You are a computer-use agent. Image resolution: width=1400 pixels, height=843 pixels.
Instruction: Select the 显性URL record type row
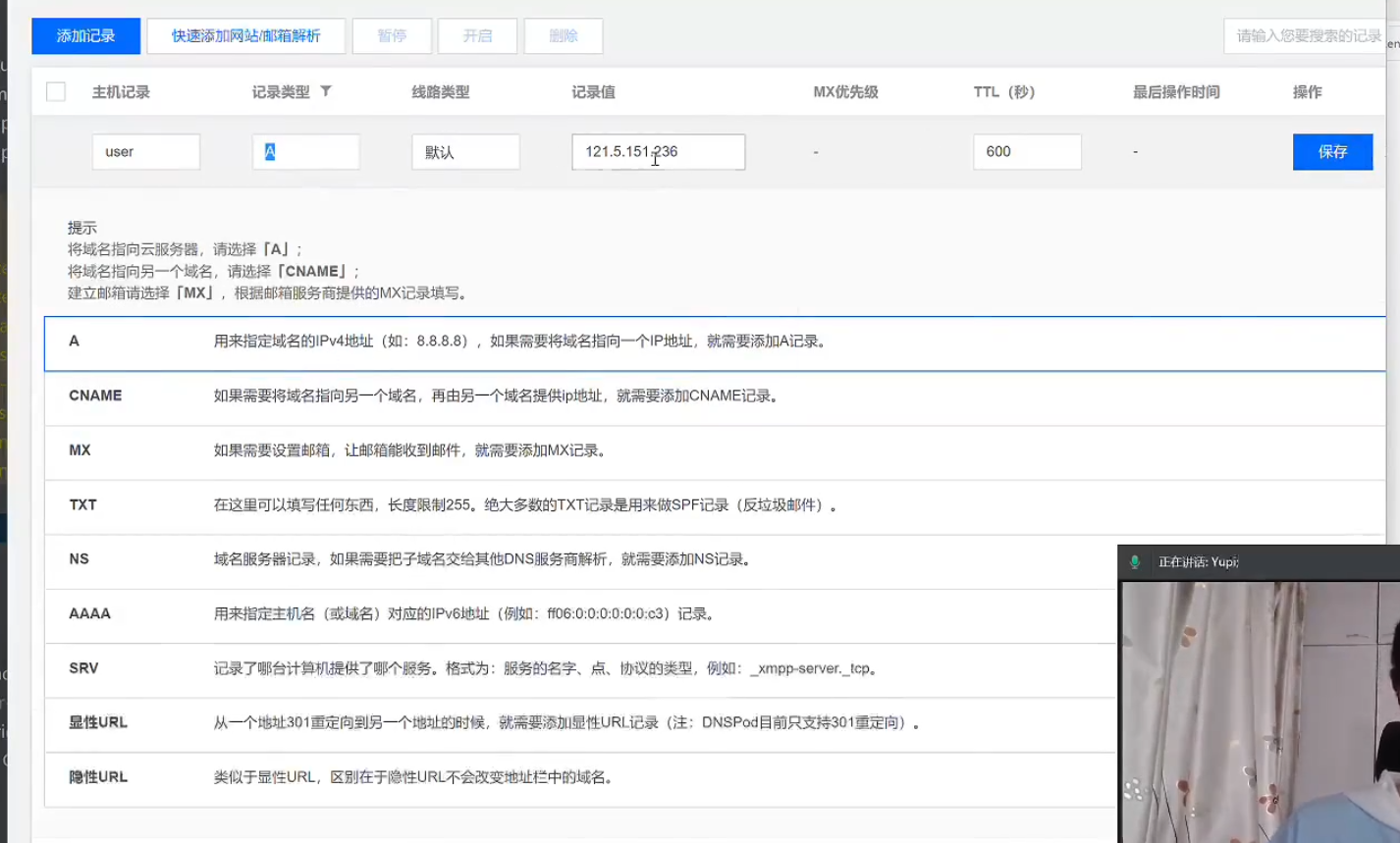580,724
